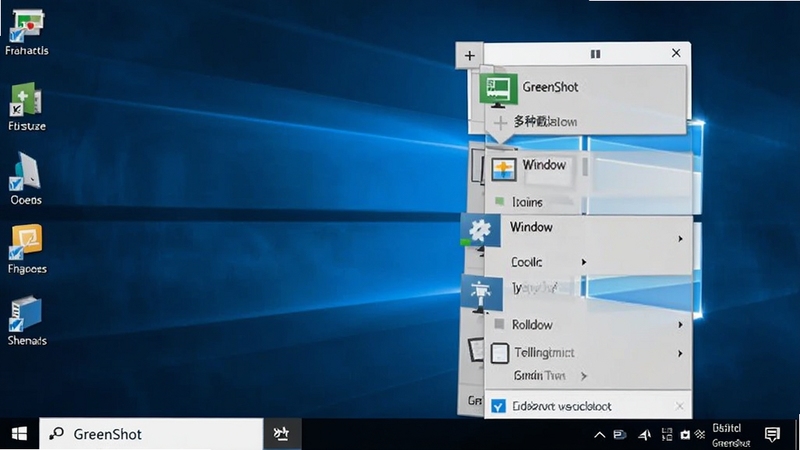Click the blue figure icon tile
800x450 pixels.
click(x=481, y=293)
